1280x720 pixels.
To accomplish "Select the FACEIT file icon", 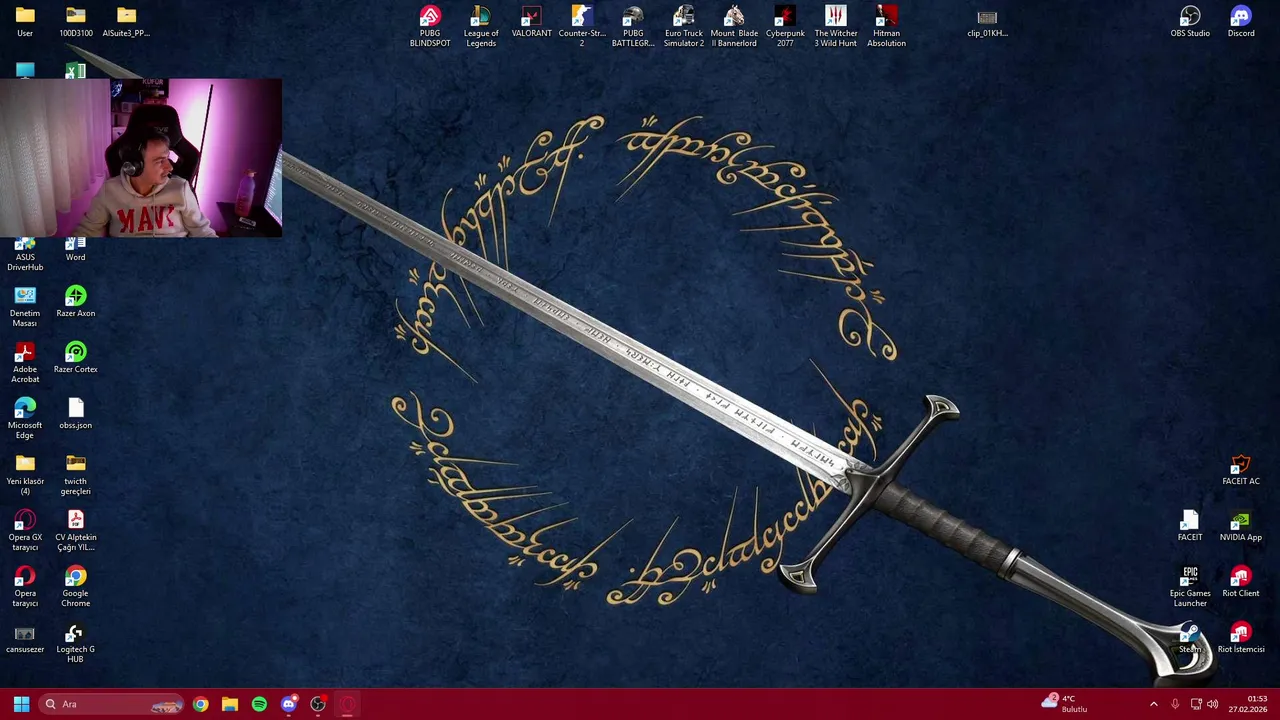I will point(1190,526).
